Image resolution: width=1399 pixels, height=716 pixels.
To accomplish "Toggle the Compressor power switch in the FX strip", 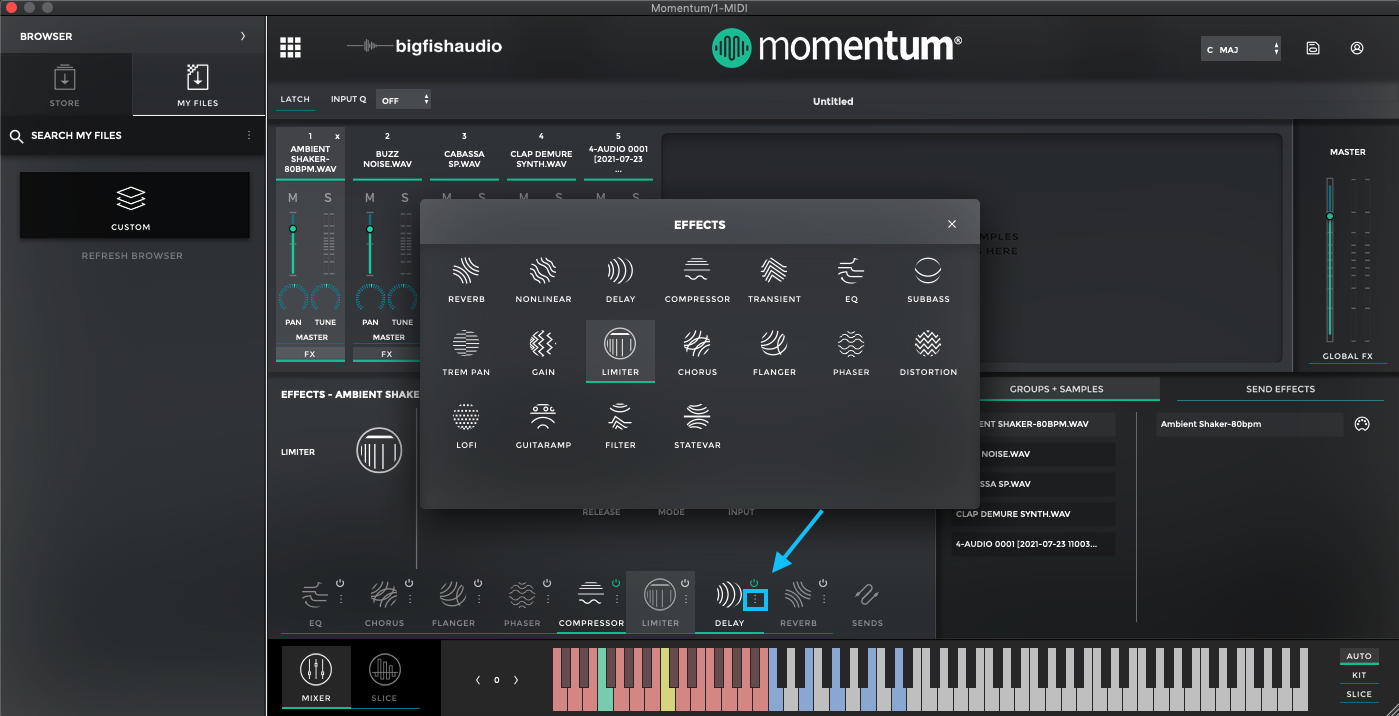I will pos(618,585).
